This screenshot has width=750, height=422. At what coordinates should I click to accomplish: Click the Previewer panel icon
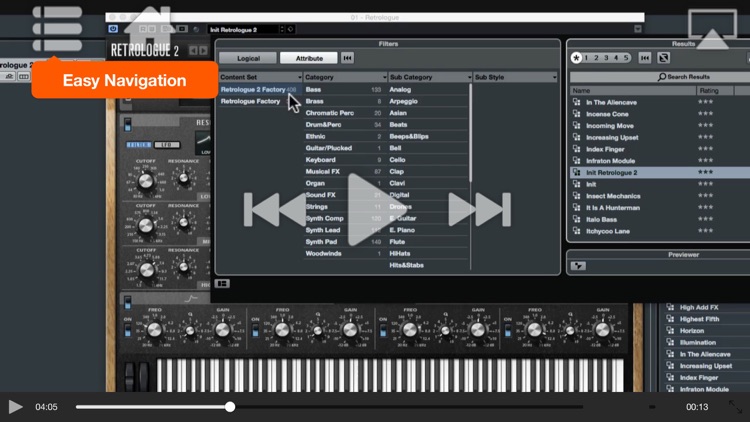(x=578, y=266)
